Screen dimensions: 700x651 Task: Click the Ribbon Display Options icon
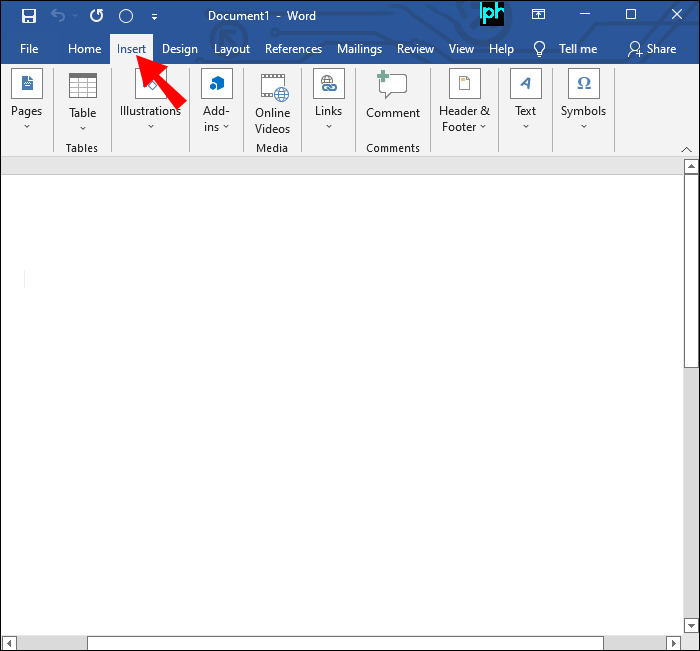(538, 15)
